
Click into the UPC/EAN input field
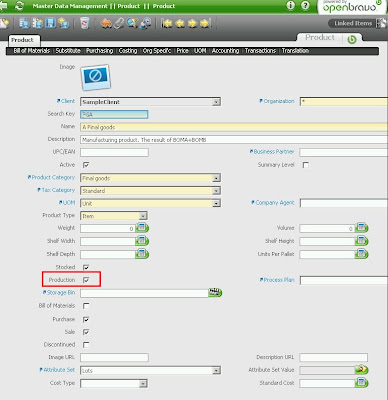(114, 152)
